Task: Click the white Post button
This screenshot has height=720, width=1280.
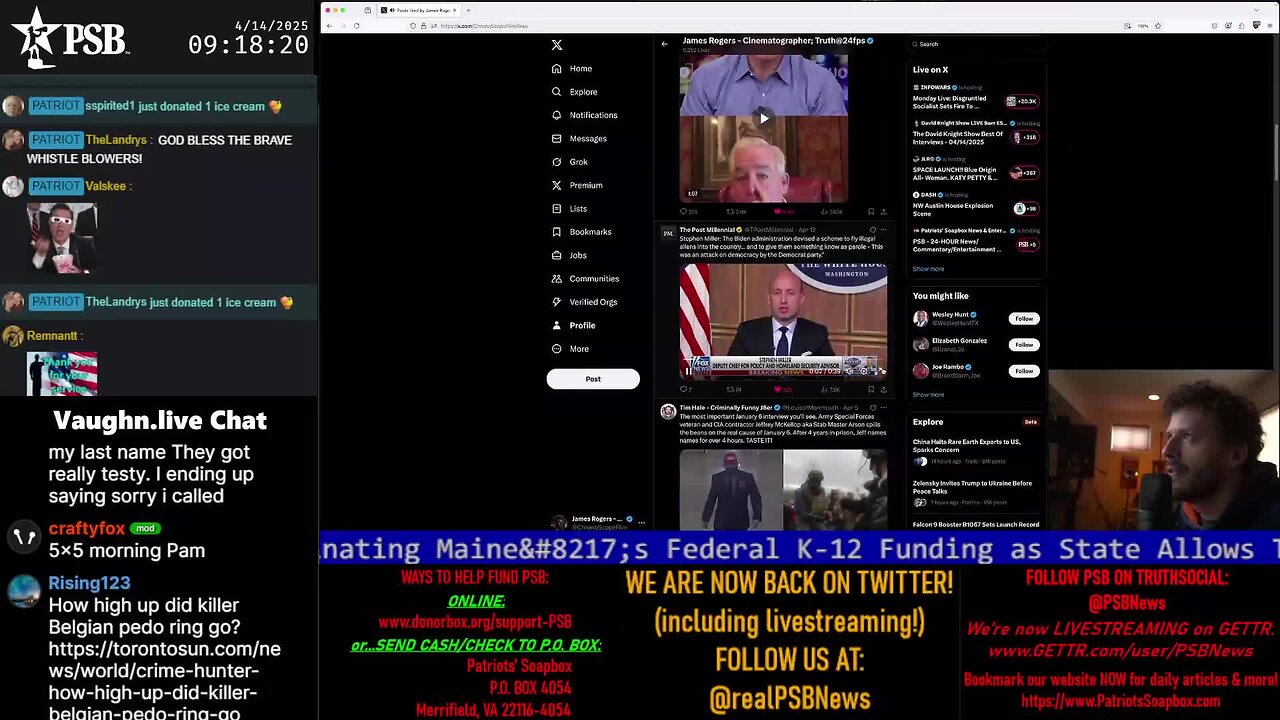Action: [x=593, y=379]
